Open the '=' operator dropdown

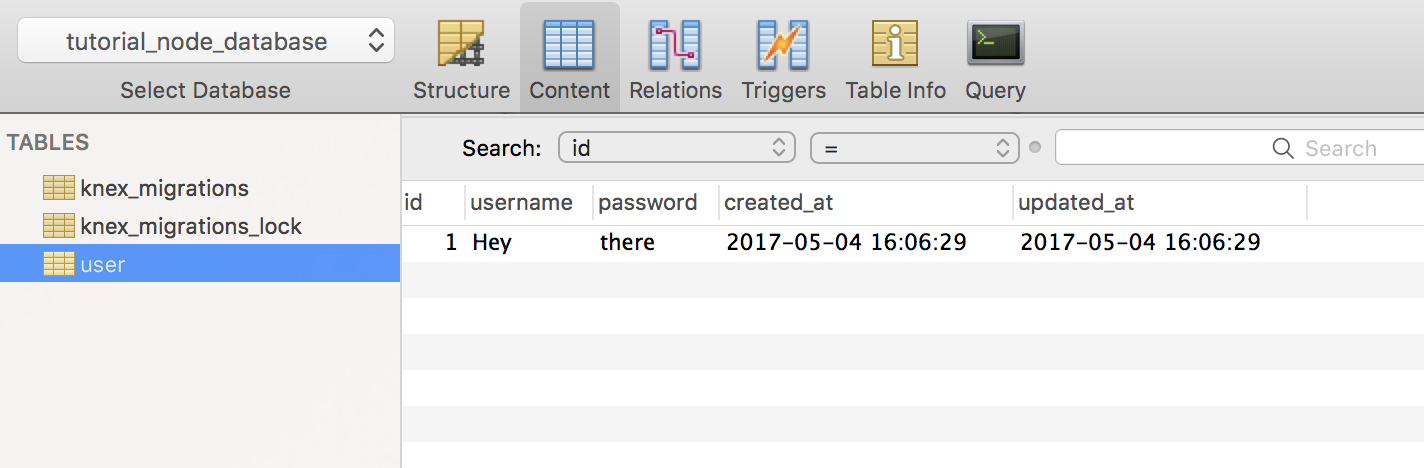[x=914, y=148]
